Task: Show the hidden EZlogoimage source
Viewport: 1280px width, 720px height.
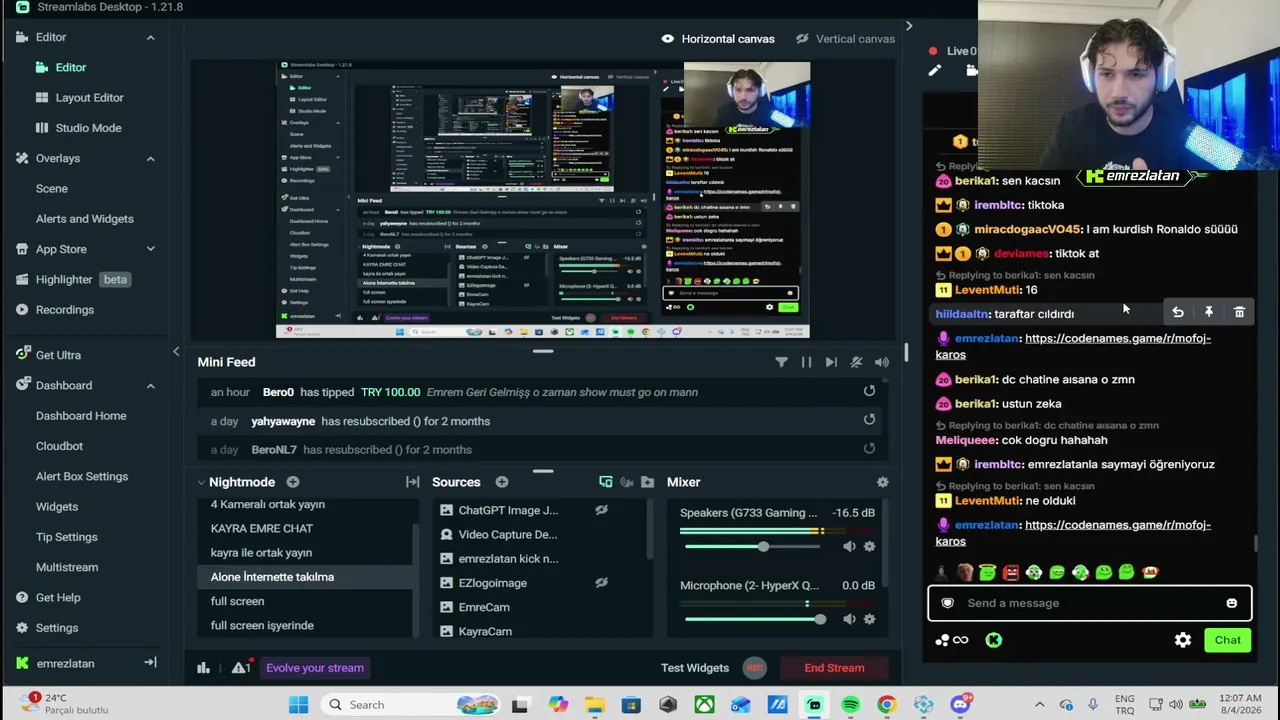Action: [601, 583]
